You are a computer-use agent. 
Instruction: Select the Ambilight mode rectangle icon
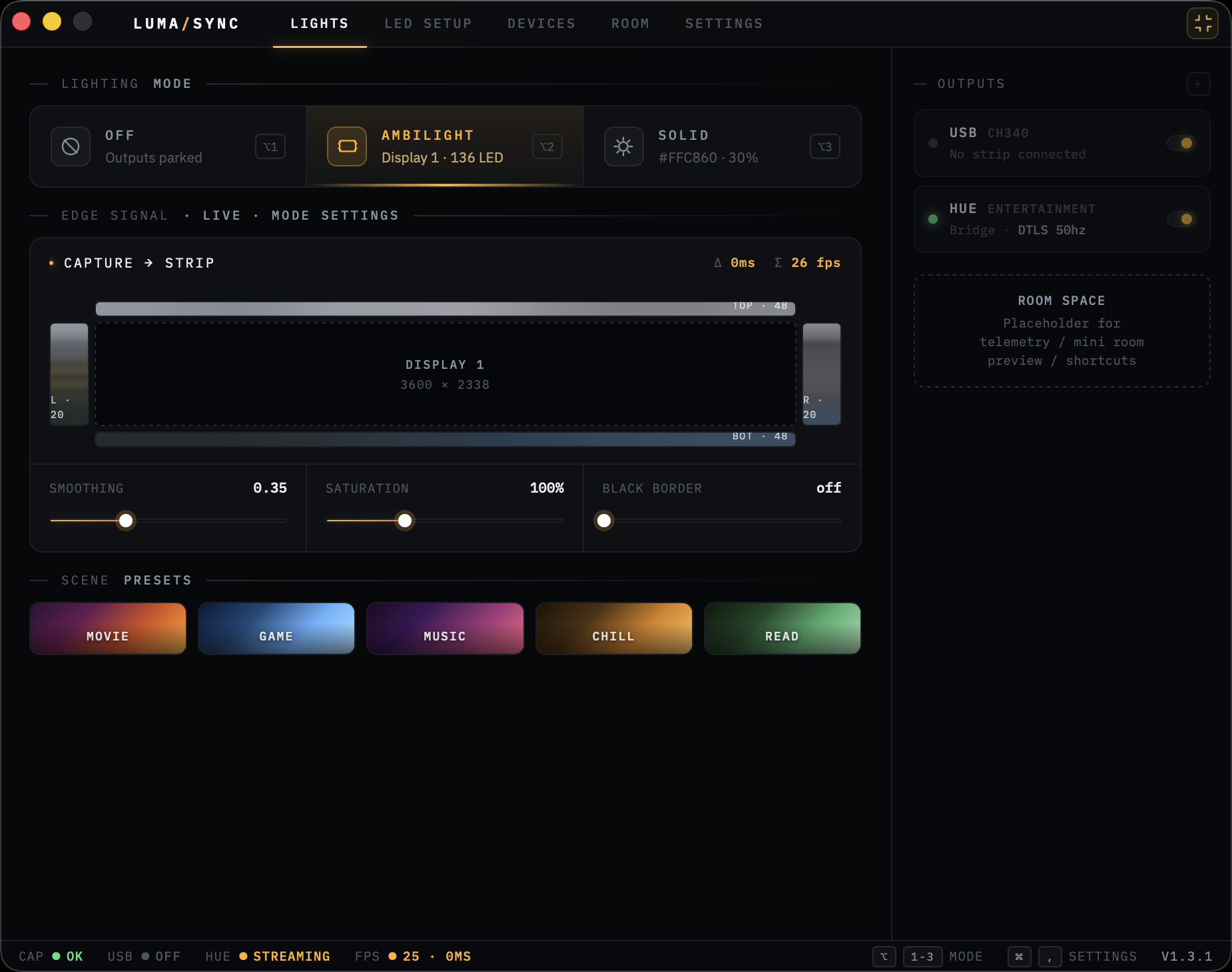pyautogui.click(x=347, y=146)
